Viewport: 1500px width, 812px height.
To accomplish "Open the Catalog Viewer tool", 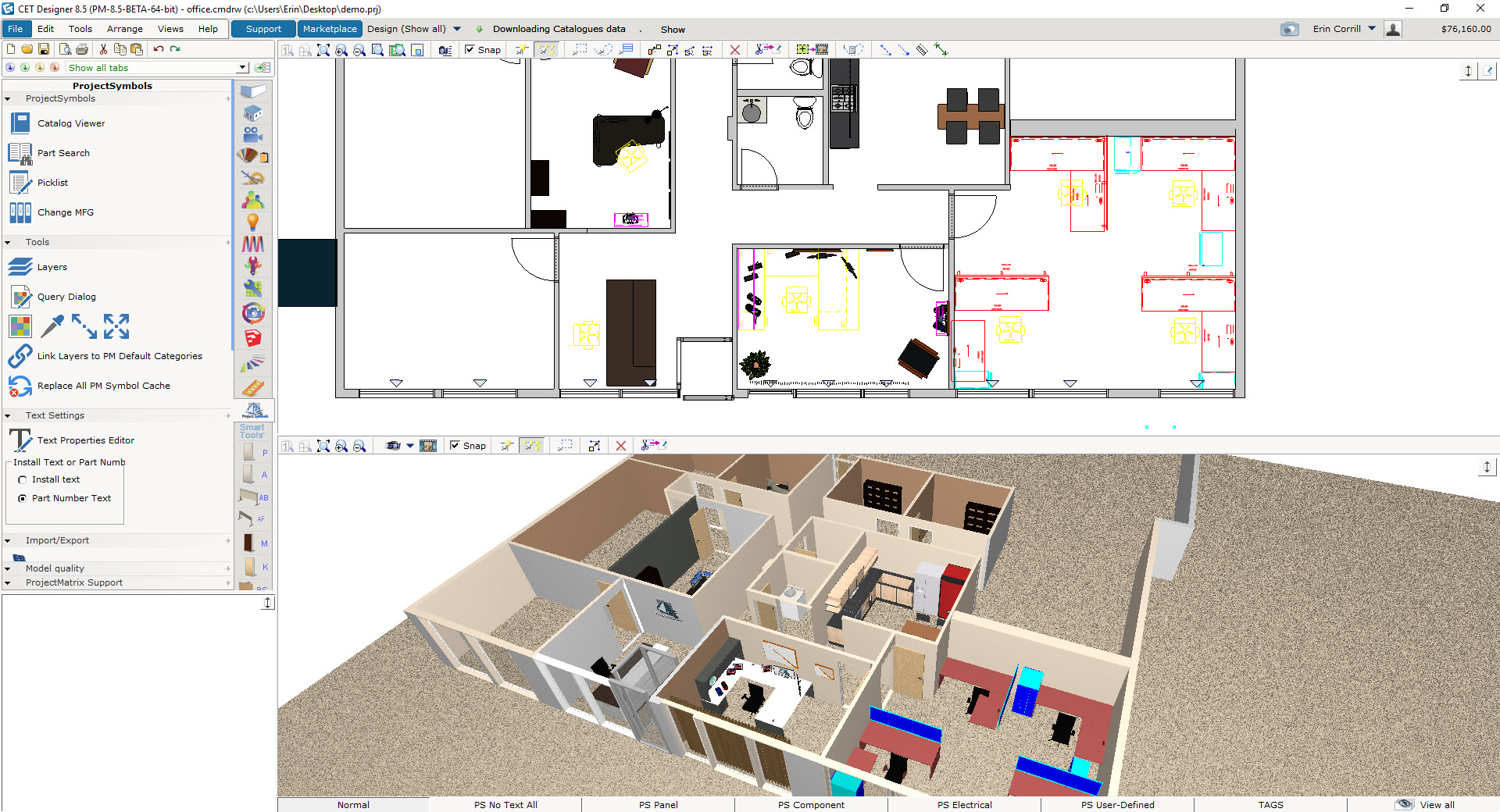I will 58,123.
